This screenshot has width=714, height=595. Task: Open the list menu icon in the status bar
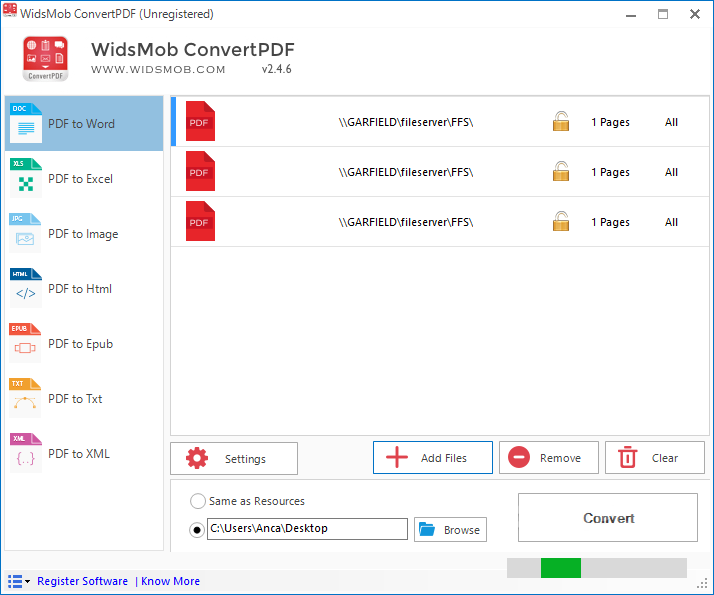point(19,581)
